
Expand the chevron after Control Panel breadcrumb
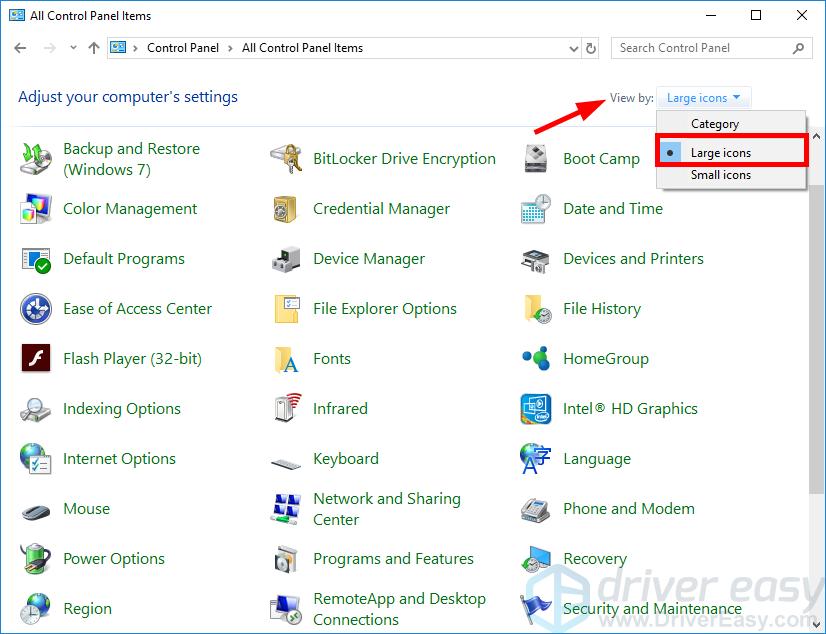[230, 48]
